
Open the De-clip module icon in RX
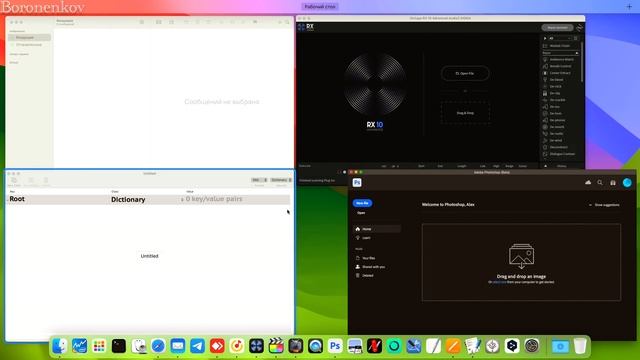[545, 93]
